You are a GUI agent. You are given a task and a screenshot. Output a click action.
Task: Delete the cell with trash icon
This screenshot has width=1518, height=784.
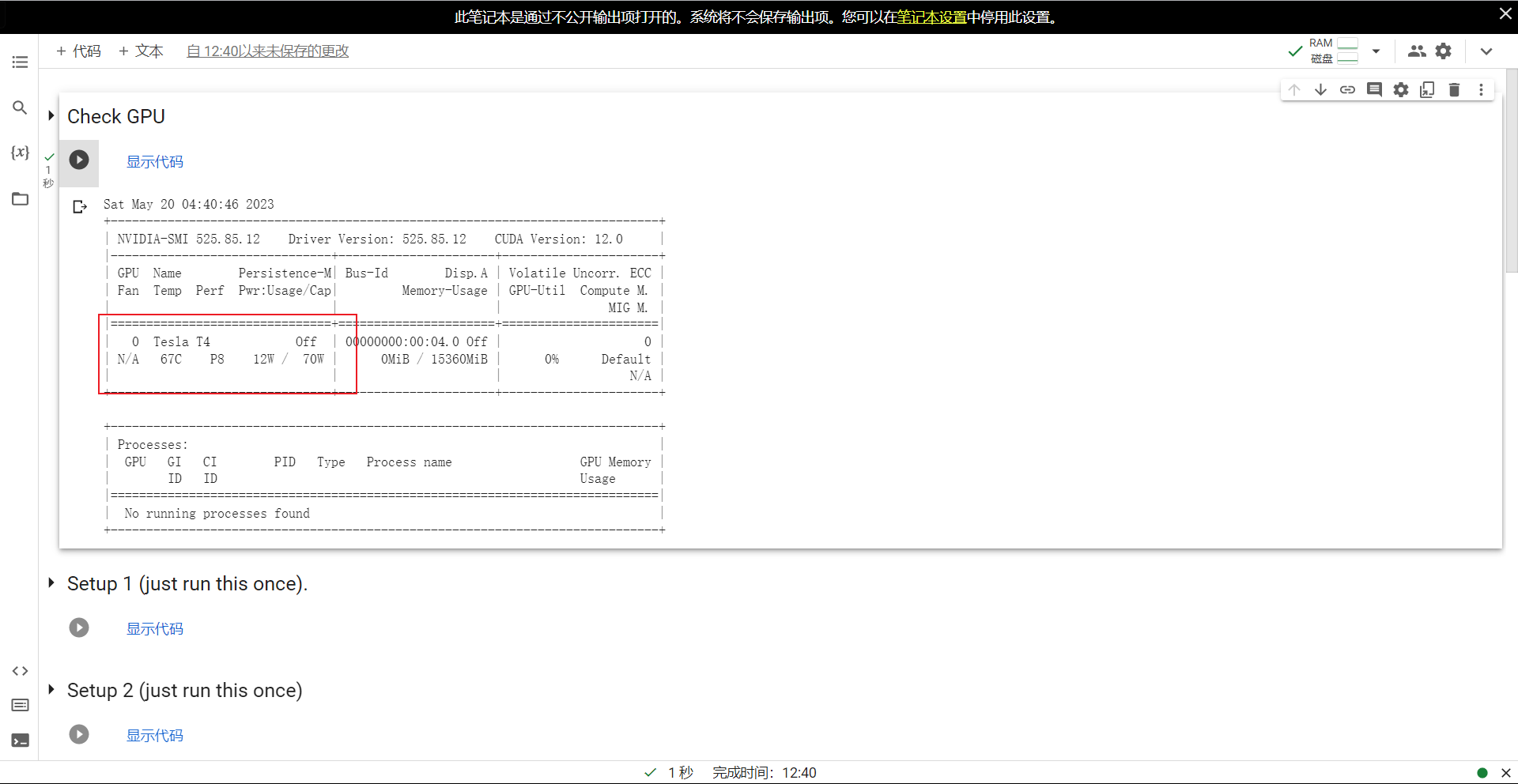[x=1454, y=90]
